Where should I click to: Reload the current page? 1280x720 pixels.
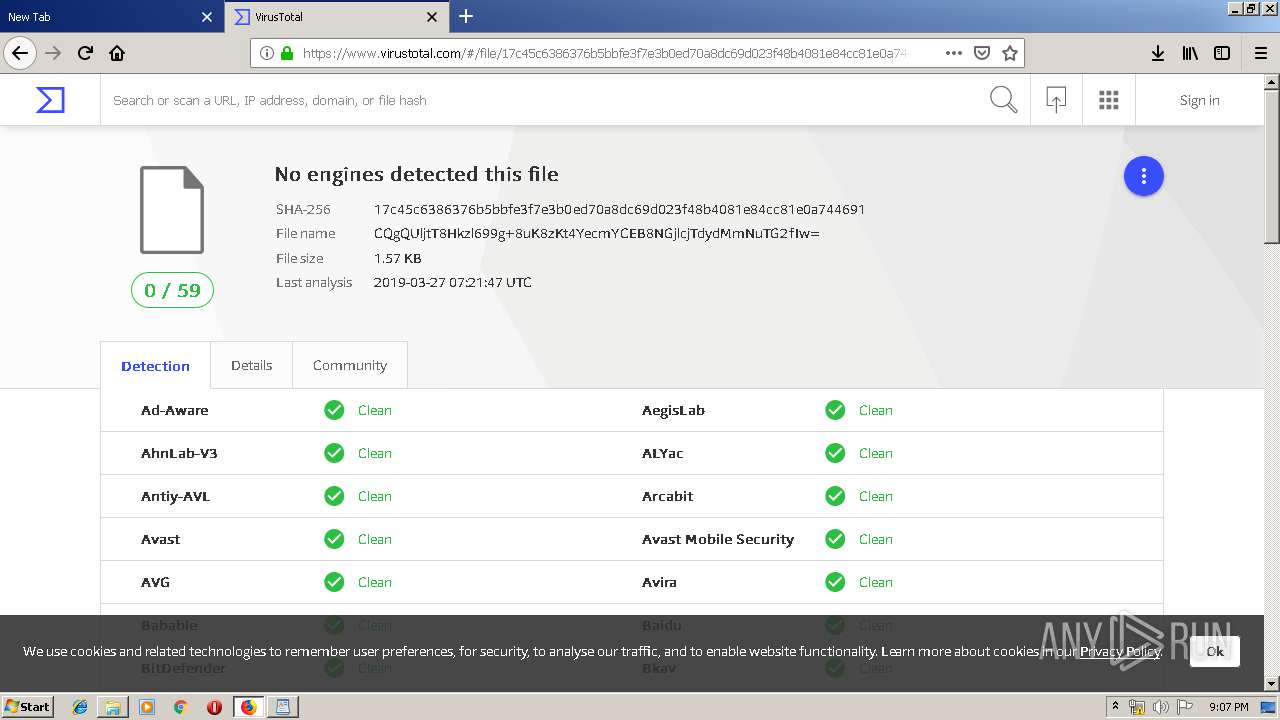coord(85,53)
